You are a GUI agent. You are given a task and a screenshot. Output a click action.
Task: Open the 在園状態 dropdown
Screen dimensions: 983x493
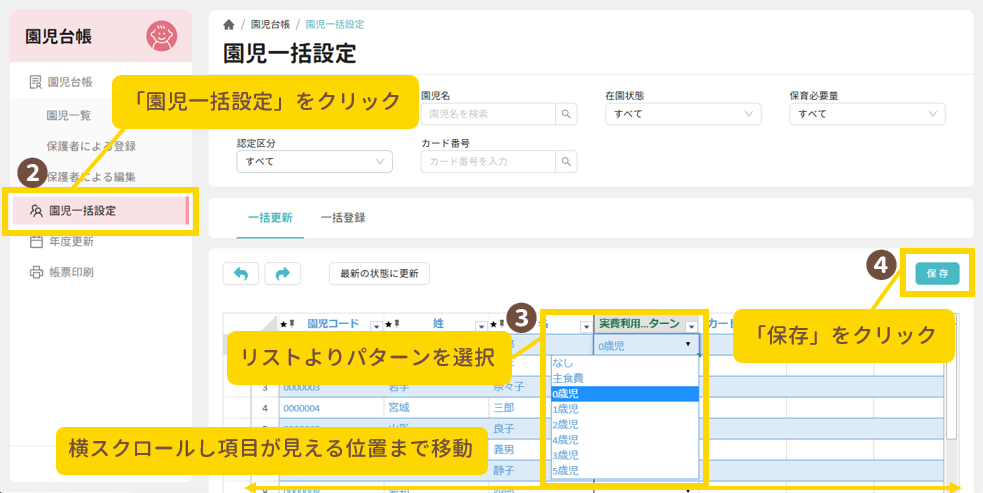(x=683, y=114)
